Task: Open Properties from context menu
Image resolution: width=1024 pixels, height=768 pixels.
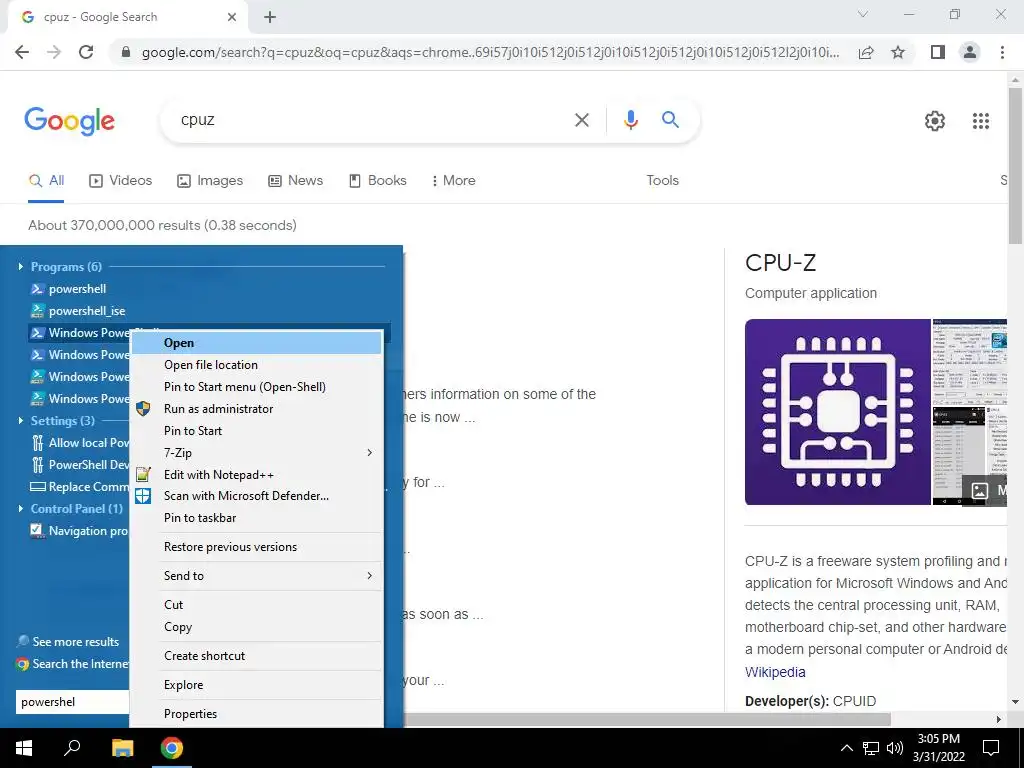Action: pos(256,714)
